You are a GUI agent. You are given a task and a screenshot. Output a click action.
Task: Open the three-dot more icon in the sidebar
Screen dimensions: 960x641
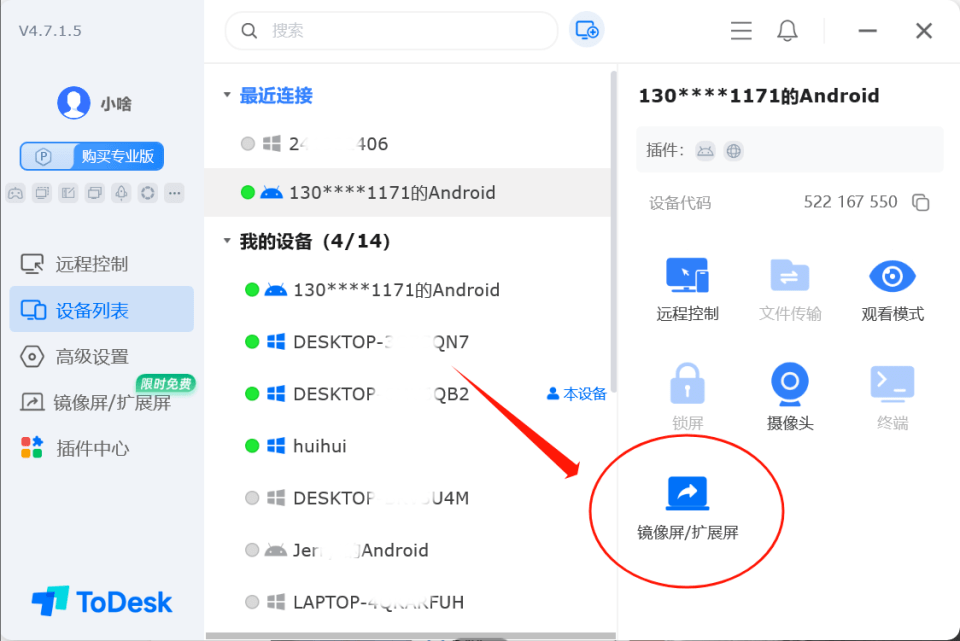coord(174,193)
